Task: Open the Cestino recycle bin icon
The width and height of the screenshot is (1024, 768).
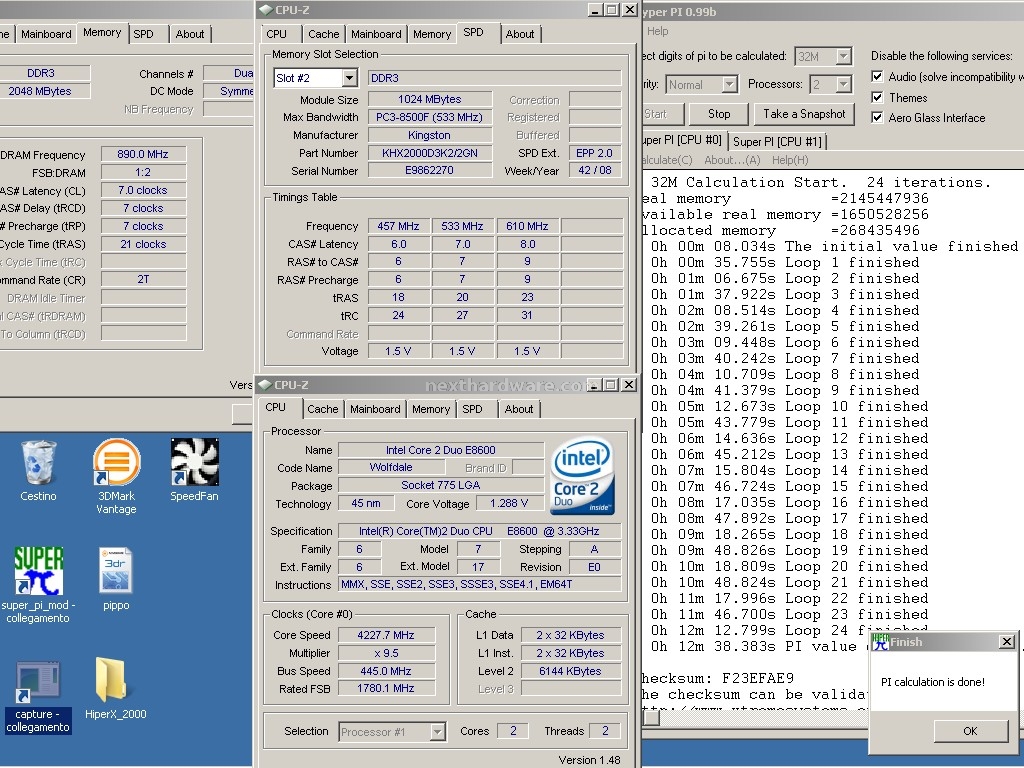Action: coord(38,462)
